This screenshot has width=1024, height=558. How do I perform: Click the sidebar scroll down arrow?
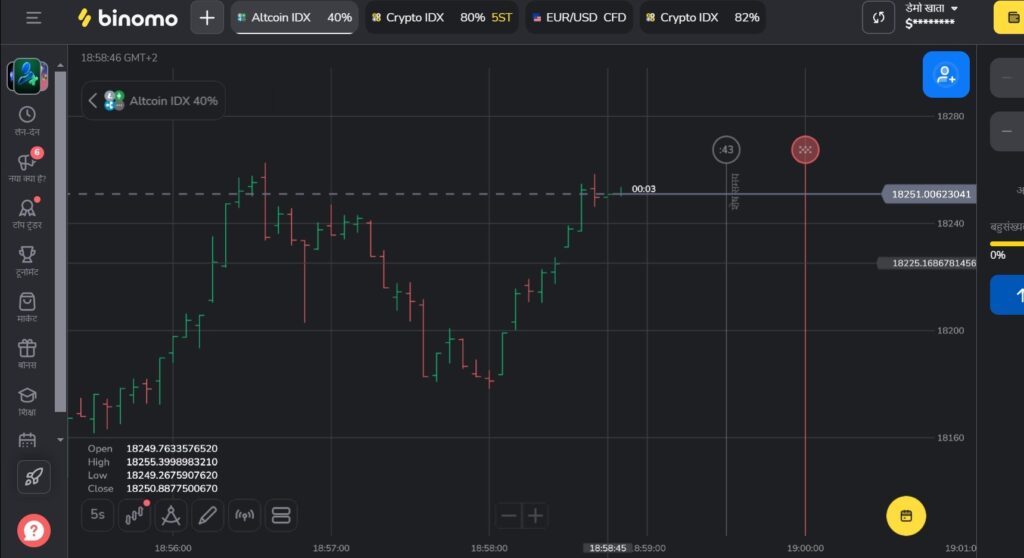tap(60, 440)
